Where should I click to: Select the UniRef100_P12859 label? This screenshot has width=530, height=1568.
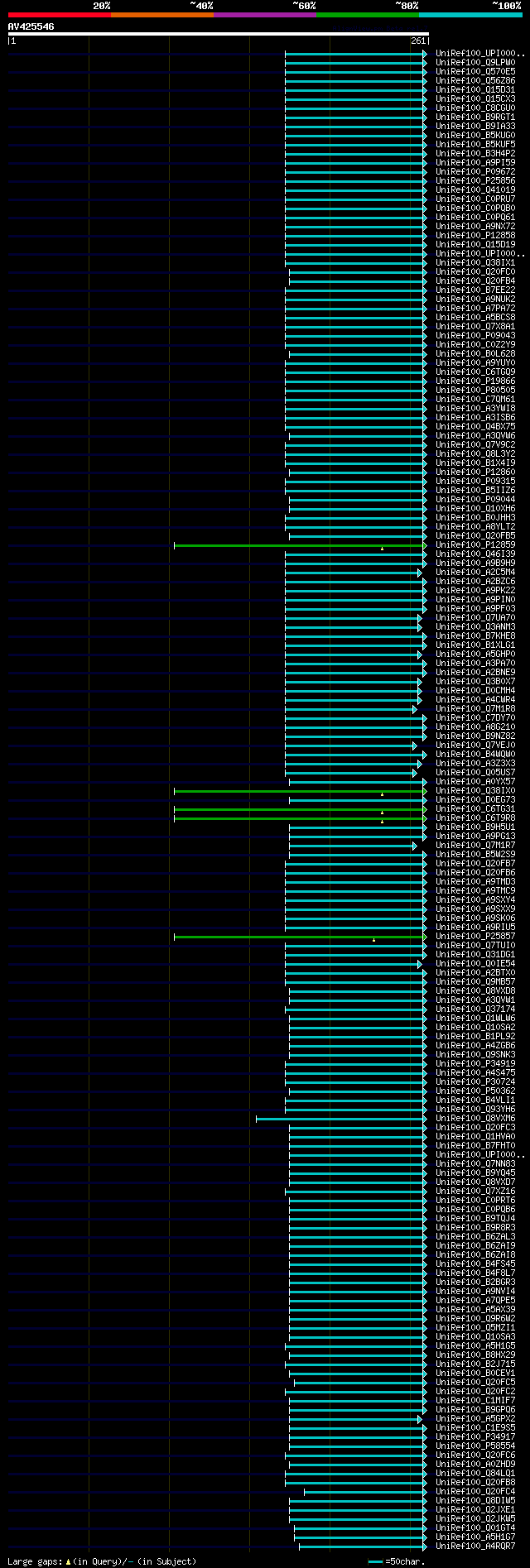tap(475, 545)
